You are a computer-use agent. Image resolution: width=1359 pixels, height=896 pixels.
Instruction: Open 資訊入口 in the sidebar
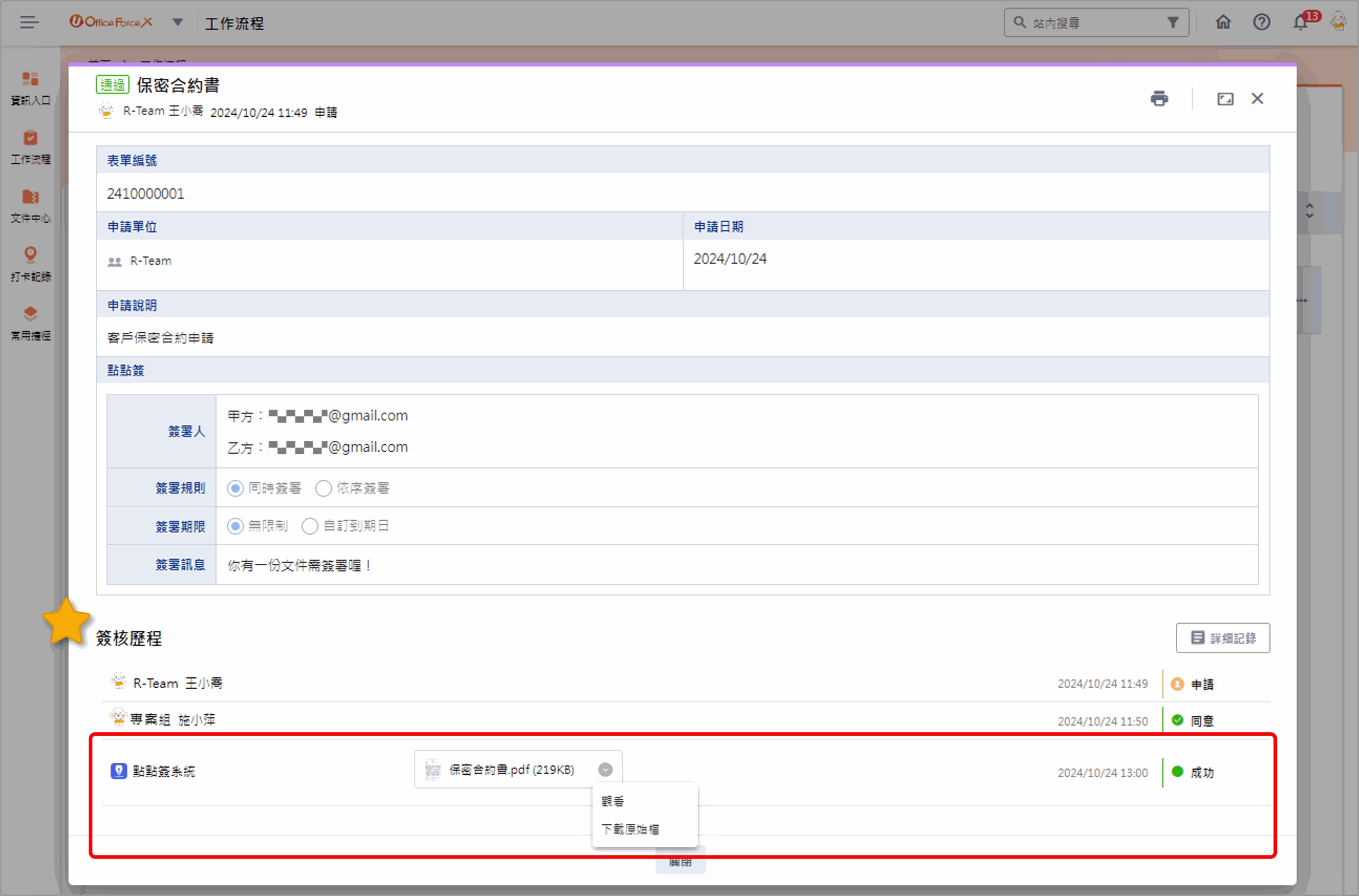tap(30, 88)
